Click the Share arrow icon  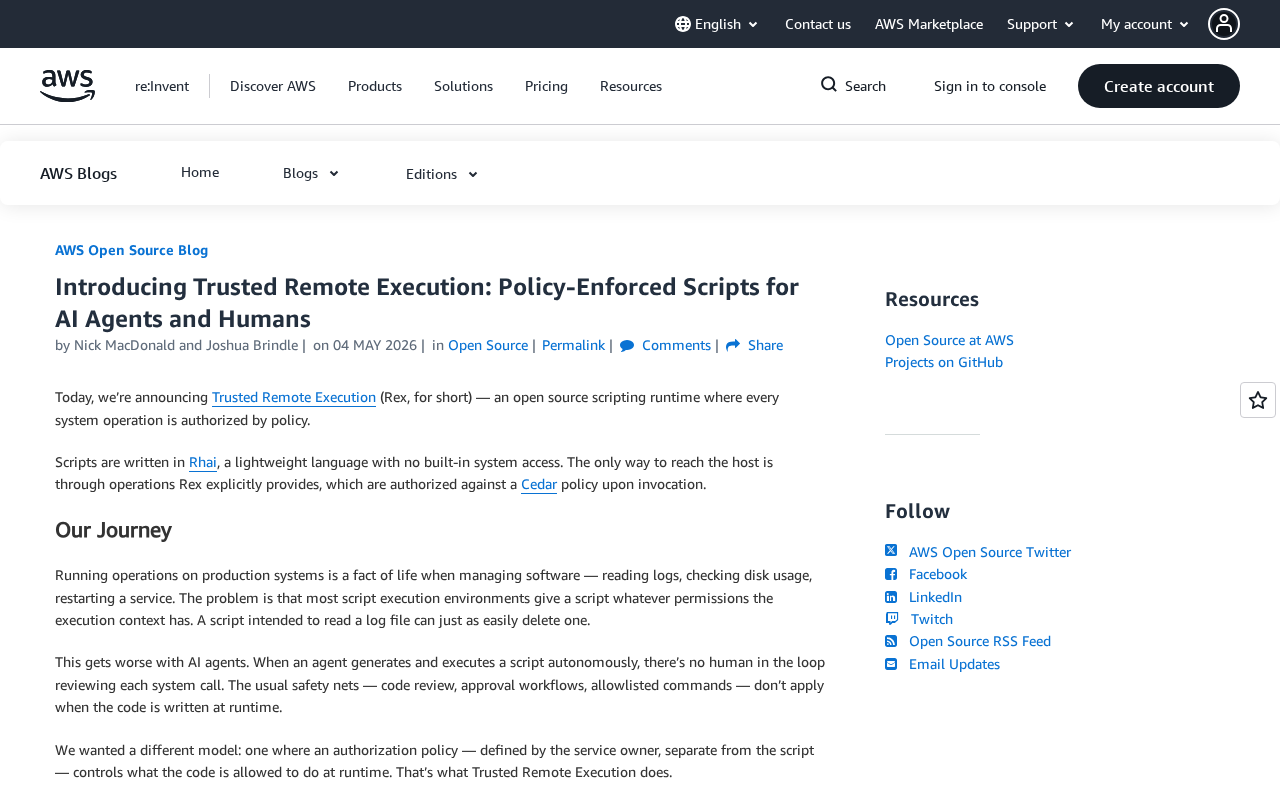[733, 346]
